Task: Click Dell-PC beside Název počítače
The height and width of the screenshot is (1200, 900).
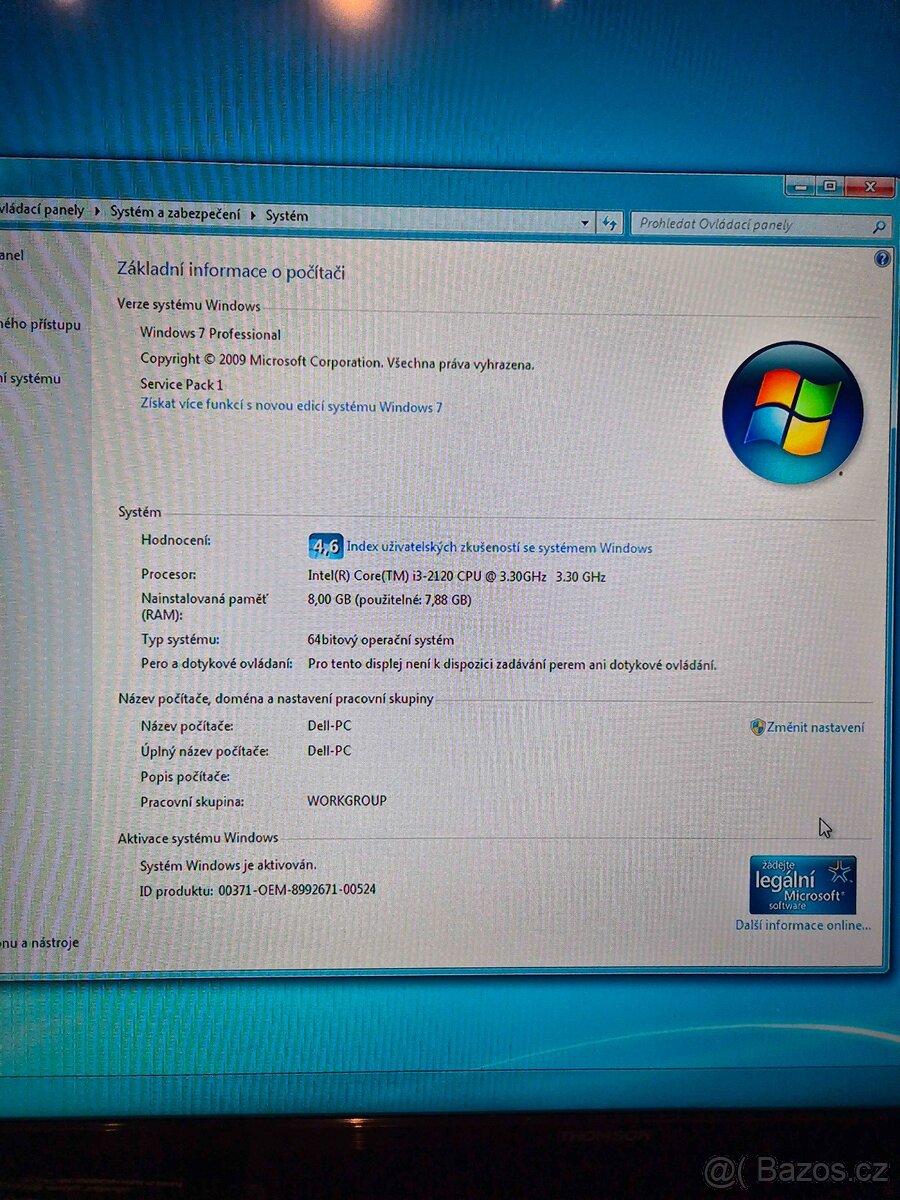Action: pyautogui.click(x=329, y=726)
